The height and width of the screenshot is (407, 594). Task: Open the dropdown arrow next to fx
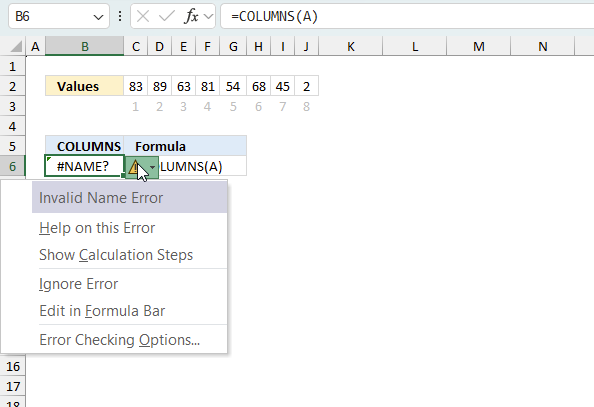pos(208,16)
